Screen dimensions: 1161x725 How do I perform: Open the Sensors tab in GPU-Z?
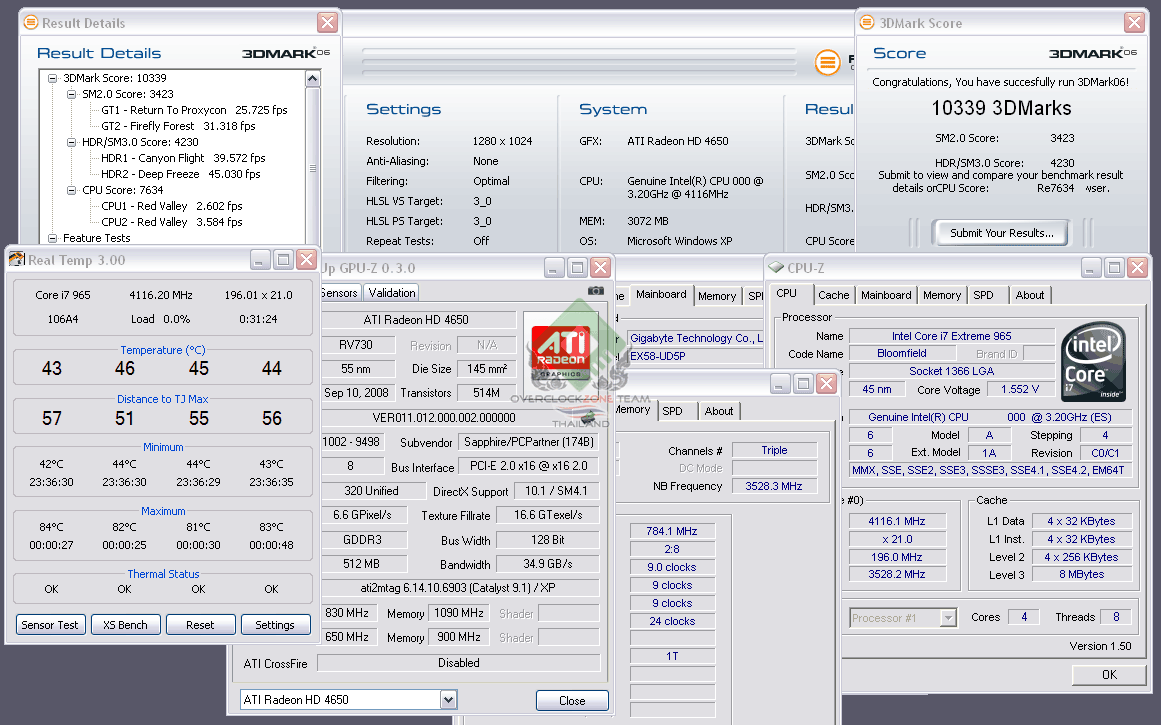pyautogui.click(x=340, y=293)
